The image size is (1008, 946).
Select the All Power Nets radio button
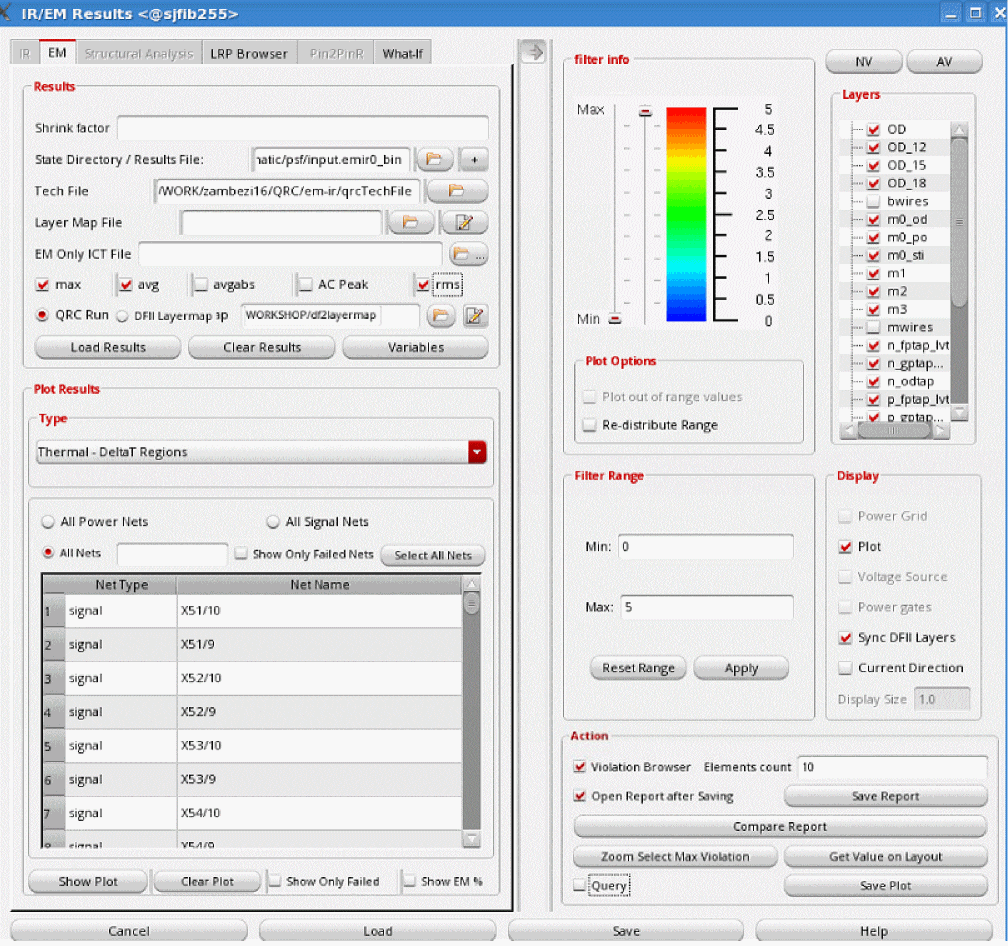point(47,522)
